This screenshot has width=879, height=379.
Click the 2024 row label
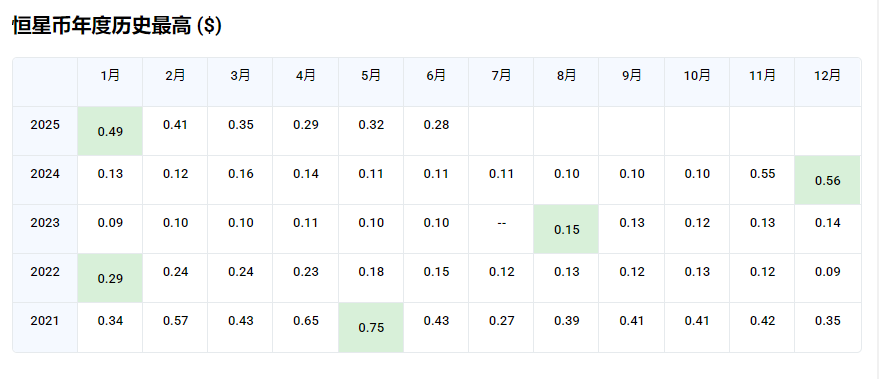[x=45, y=174]
